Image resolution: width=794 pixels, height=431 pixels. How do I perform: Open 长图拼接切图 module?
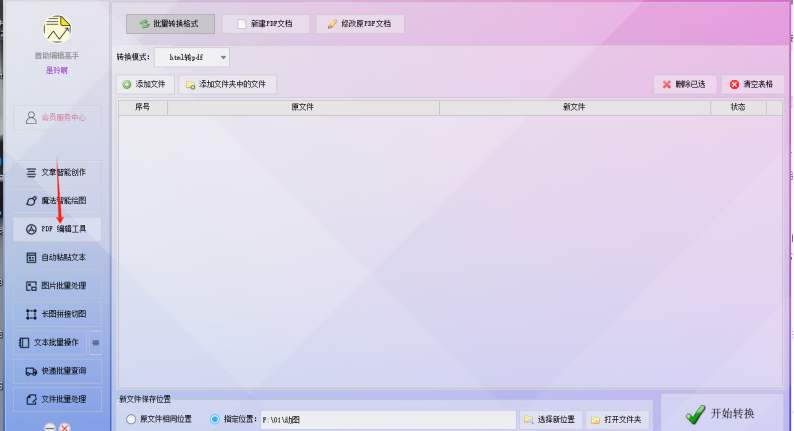pyautogui.click(x=57, y=315)
